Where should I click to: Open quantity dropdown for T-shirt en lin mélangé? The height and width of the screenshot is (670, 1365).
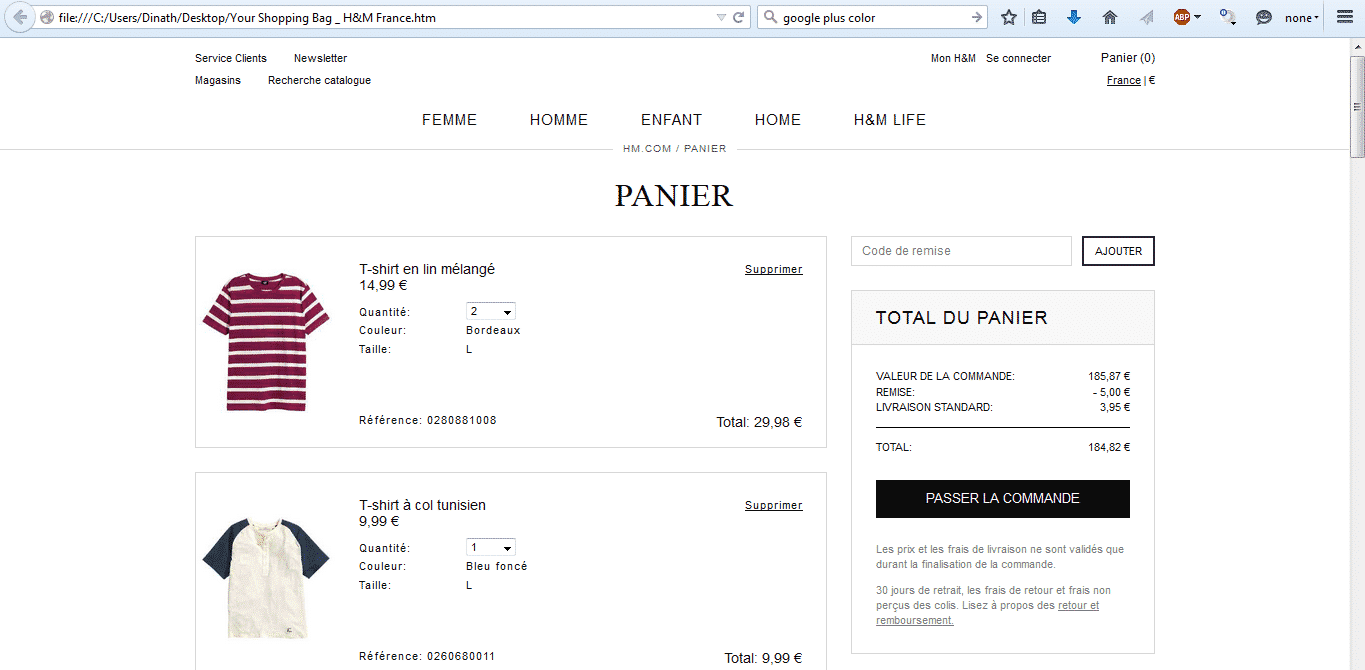(x=491, y=312)
